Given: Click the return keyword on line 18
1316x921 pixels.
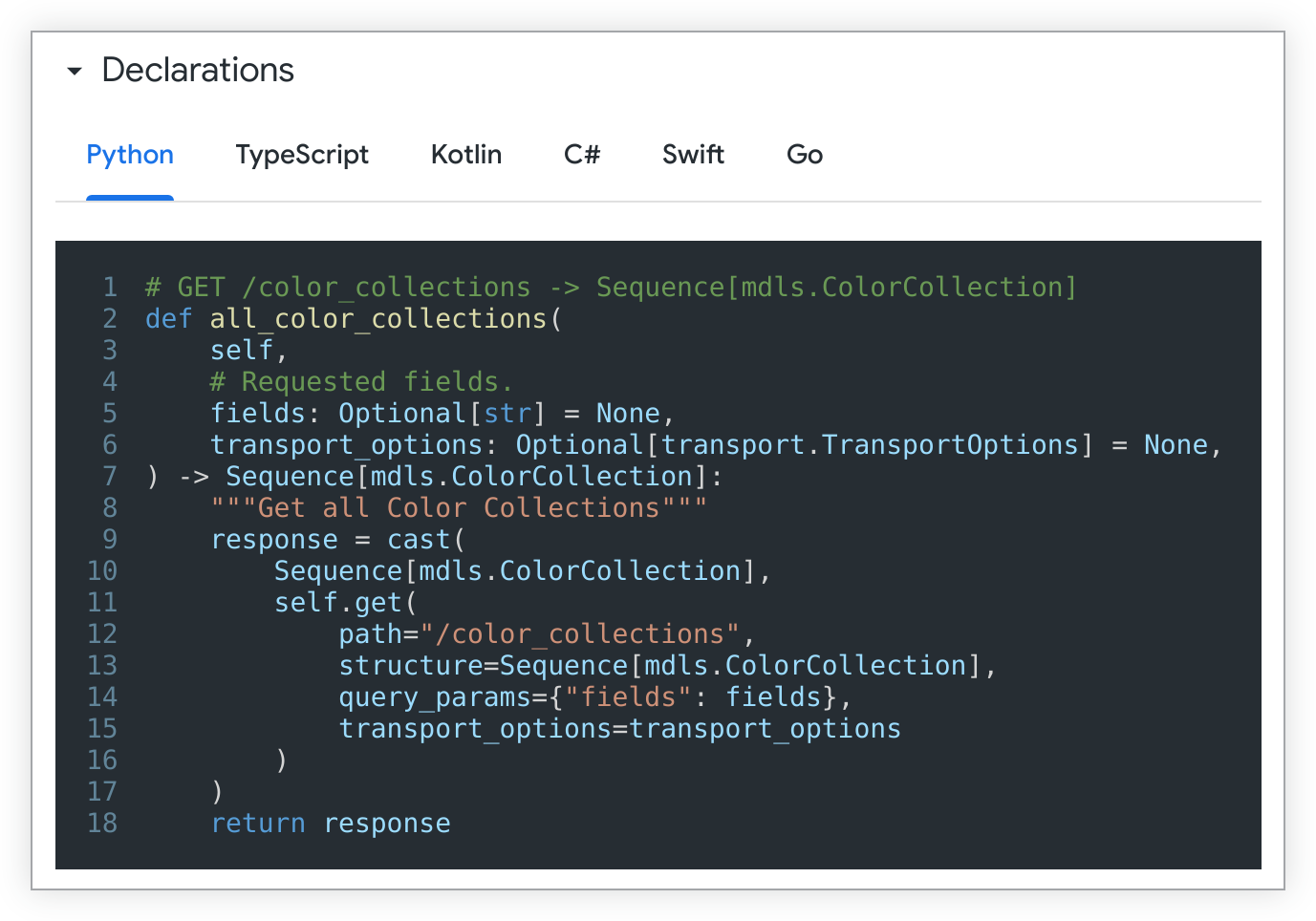Looking at the screenshot, I should (x=258, y=824).
